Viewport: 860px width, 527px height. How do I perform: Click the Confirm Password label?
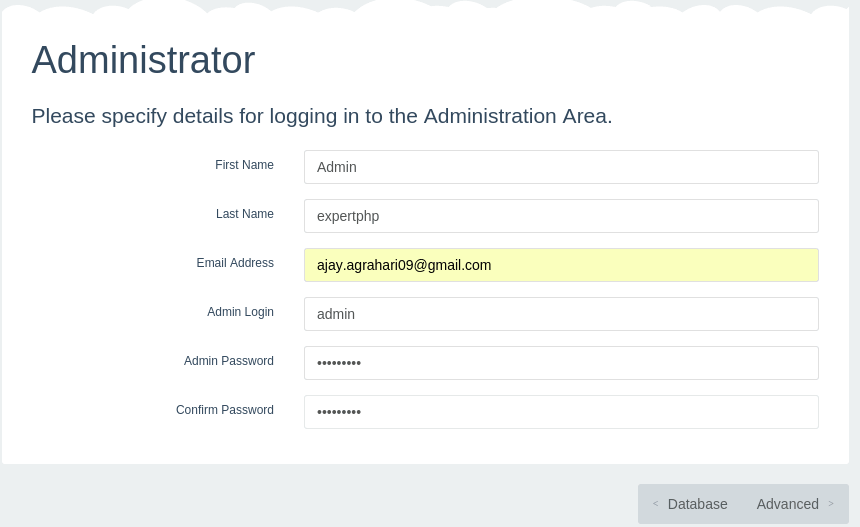pyautogui.click(x=224, y=410)
